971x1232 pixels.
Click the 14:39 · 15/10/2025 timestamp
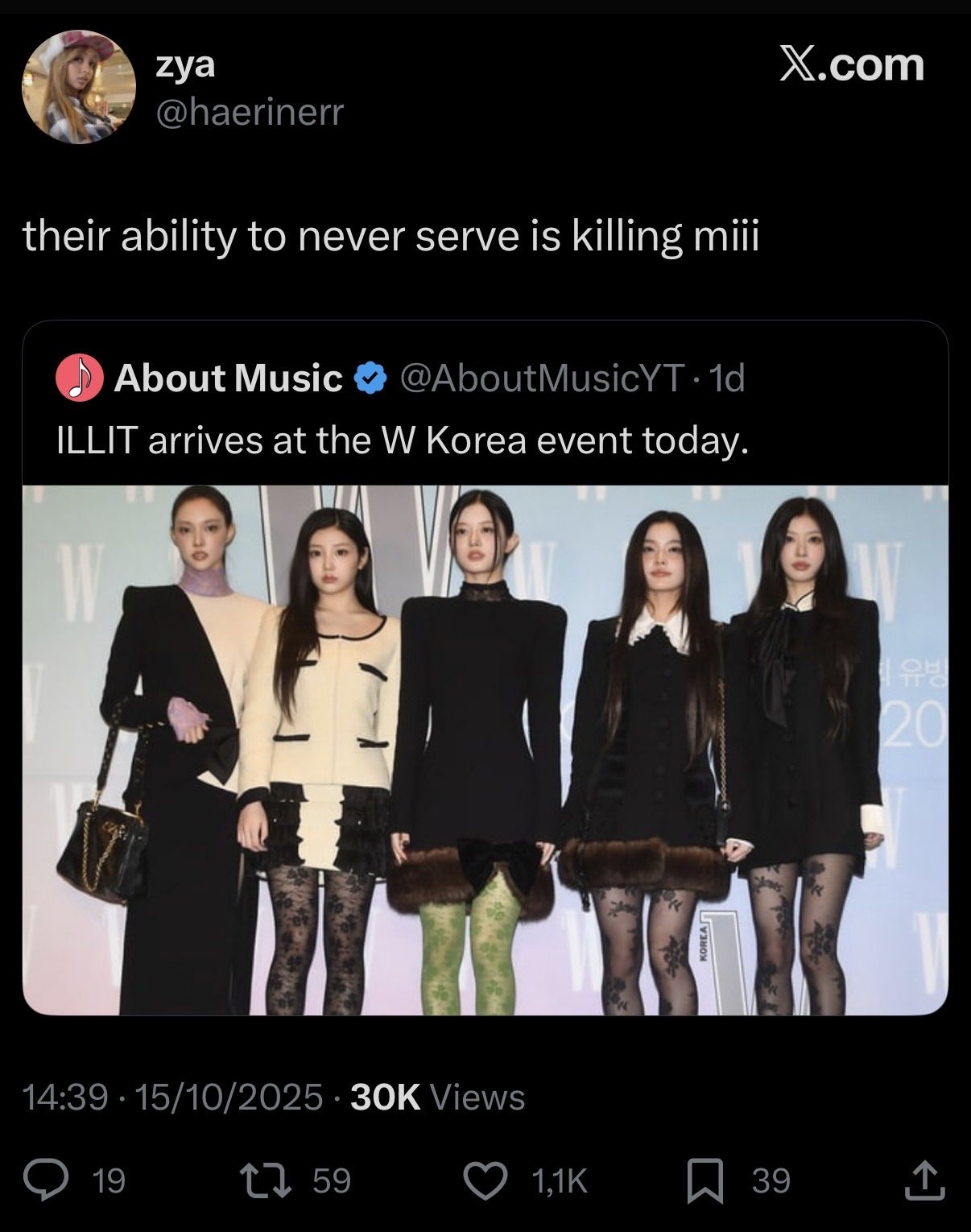click(x=172, y=1097)
